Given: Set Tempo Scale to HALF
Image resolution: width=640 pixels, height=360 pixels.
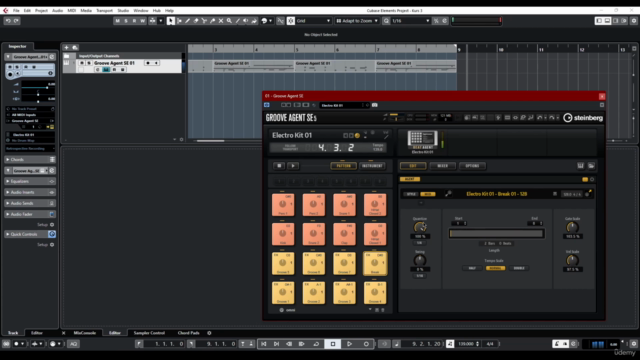Looking at the screenshot, I should click(472, 268).
